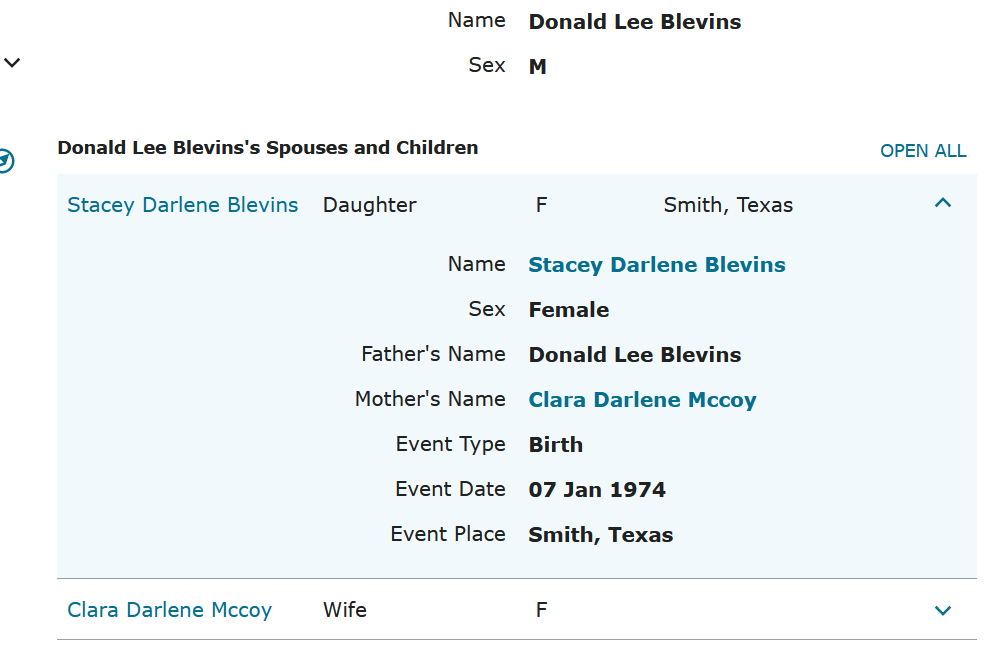This screenshot has height=653, width=1000.
Task: Select the Event Date value 07 Jan 1974
Action: click(x=597, y=490)
